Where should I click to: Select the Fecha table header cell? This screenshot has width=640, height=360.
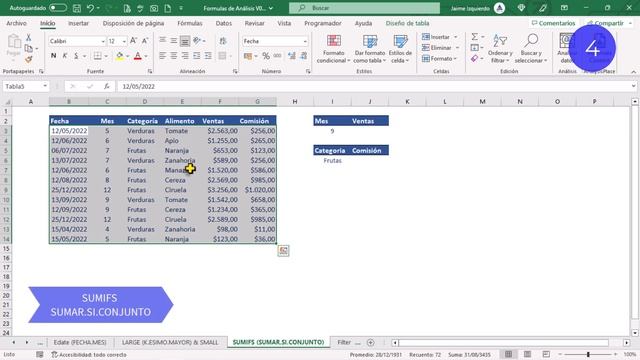(69, 121)
